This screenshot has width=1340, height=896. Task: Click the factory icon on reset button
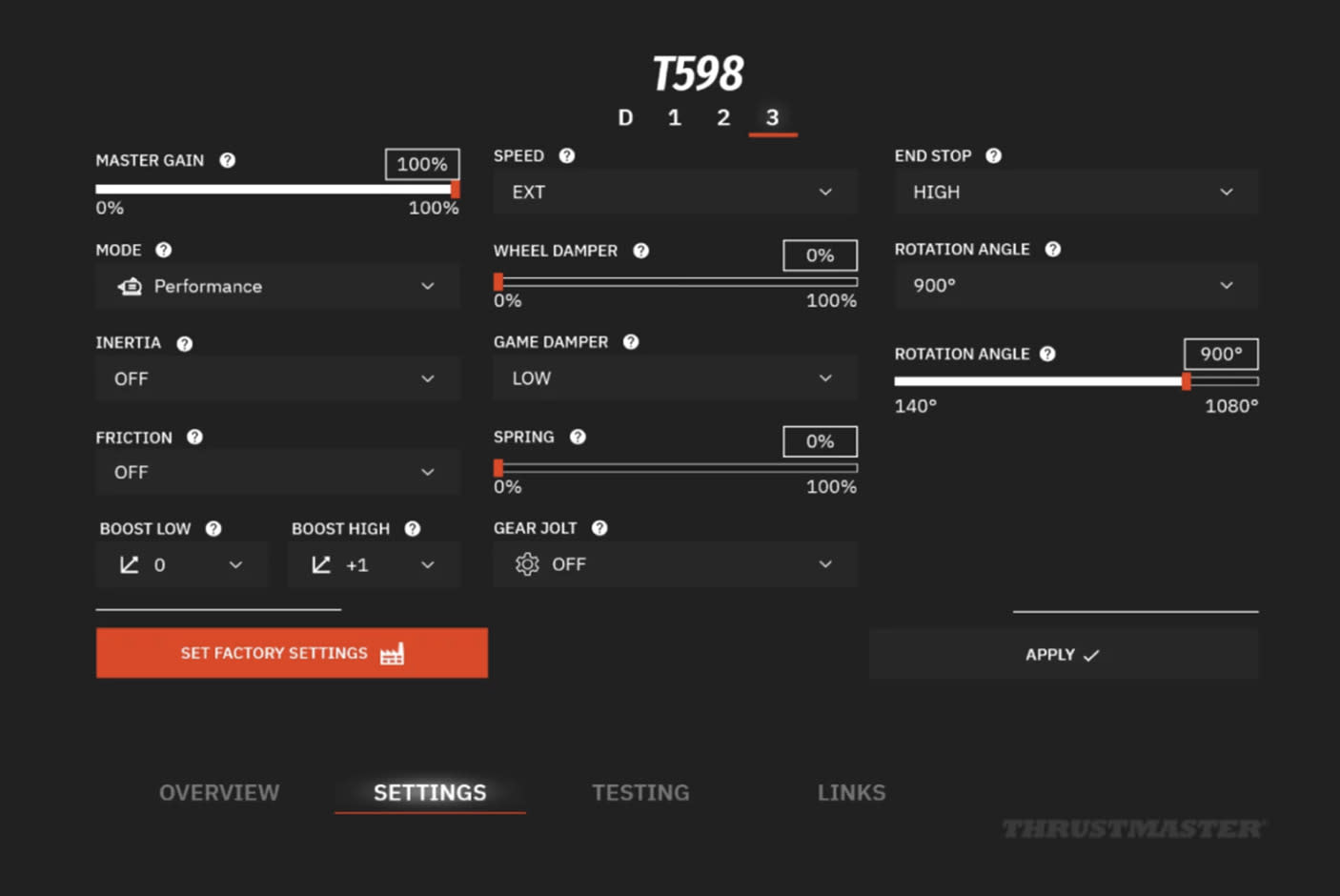pyautogui.click(x=392, y=654)
